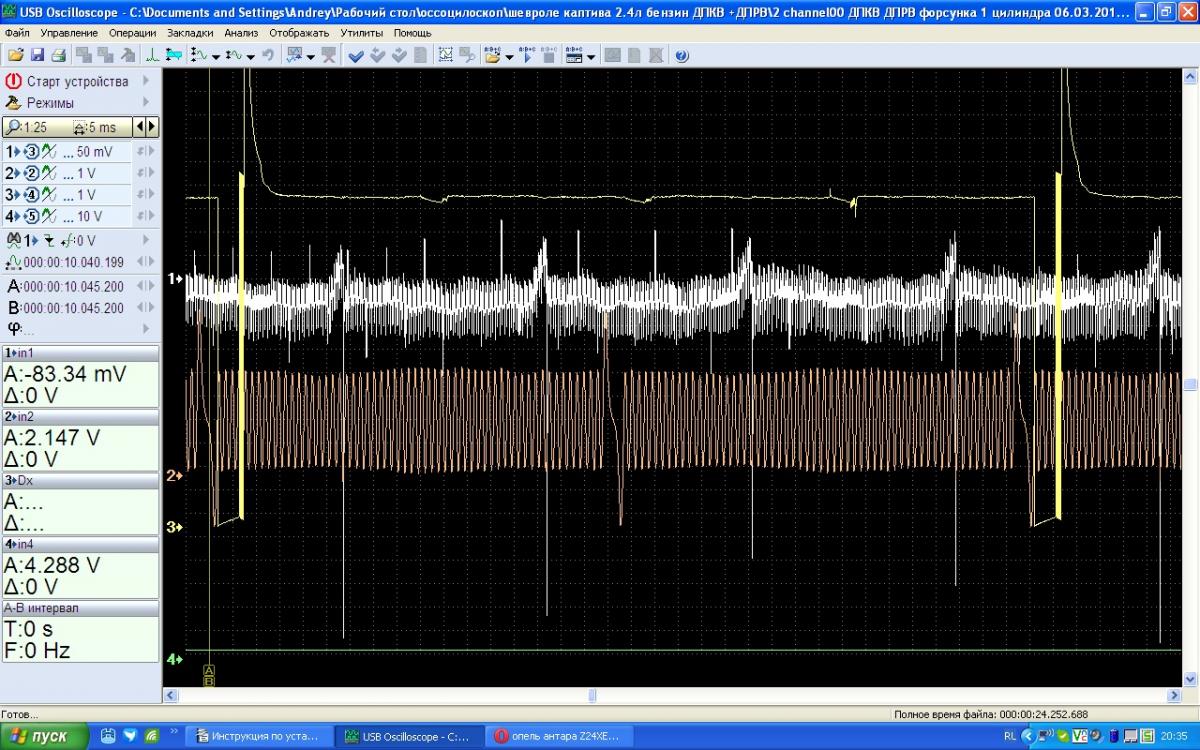Screen dimensions: 1200x750
Task: Click the channel 3 zero-level marker on graph
Action: pyautogui.click(x=174, y=526)
